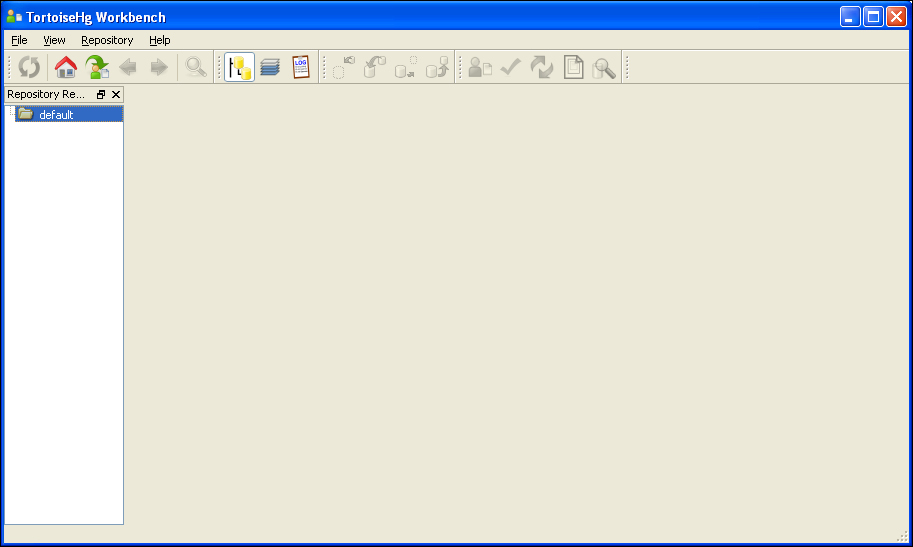Click the Pull from remote icon
Screen dimensions: 913x547
[375, 67]
